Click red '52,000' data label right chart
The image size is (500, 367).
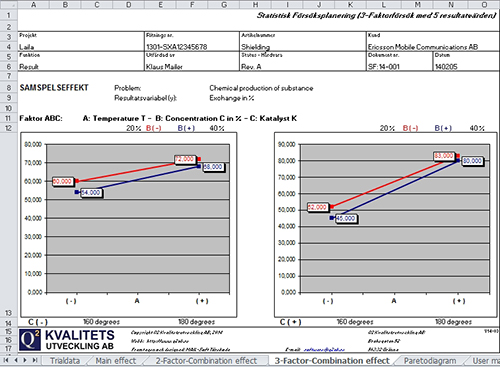pyautogui.click(x=318, y=207)
